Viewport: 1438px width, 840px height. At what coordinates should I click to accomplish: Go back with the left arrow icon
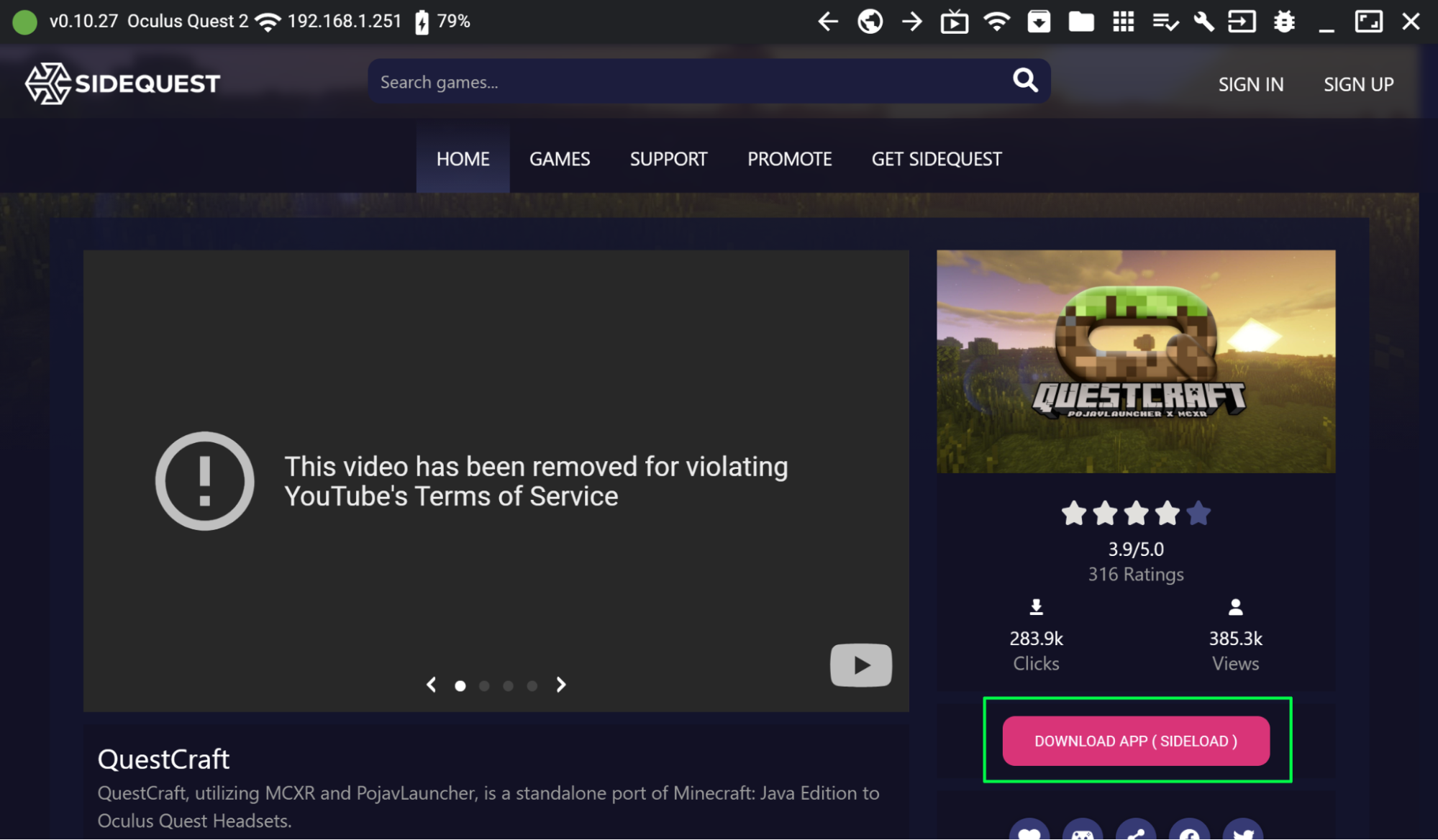(828, 22)
